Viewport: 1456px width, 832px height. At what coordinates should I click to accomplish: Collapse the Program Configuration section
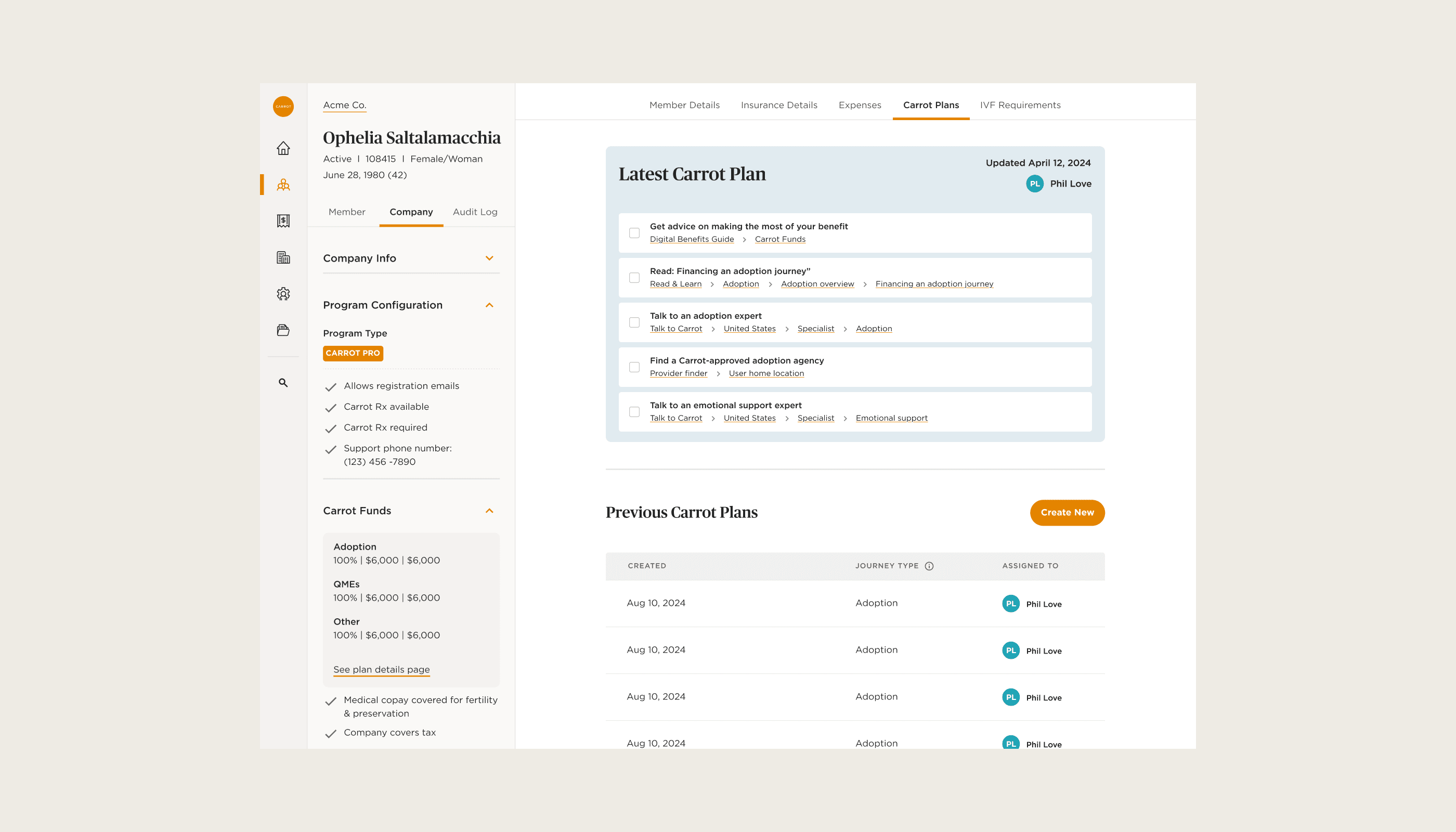point(489,305)
